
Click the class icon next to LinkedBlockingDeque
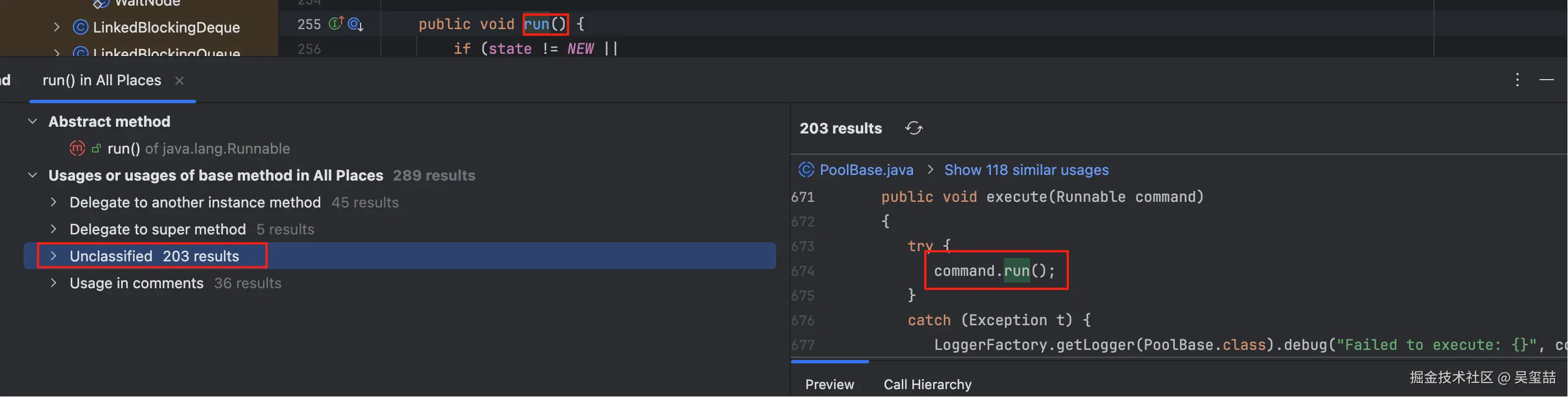80,27
